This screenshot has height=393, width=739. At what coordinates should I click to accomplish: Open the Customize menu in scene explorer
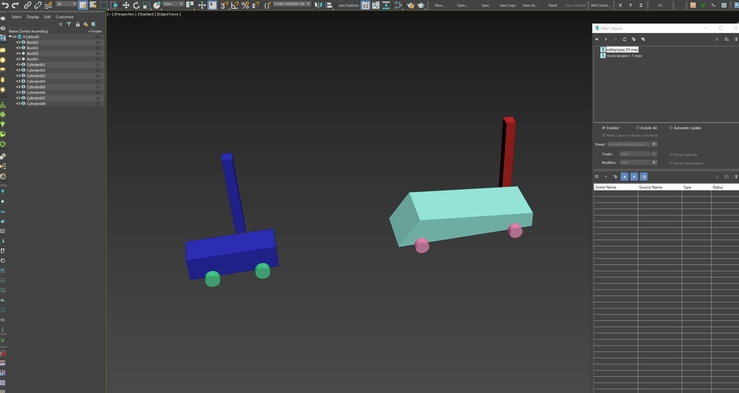tap(65, 16)
